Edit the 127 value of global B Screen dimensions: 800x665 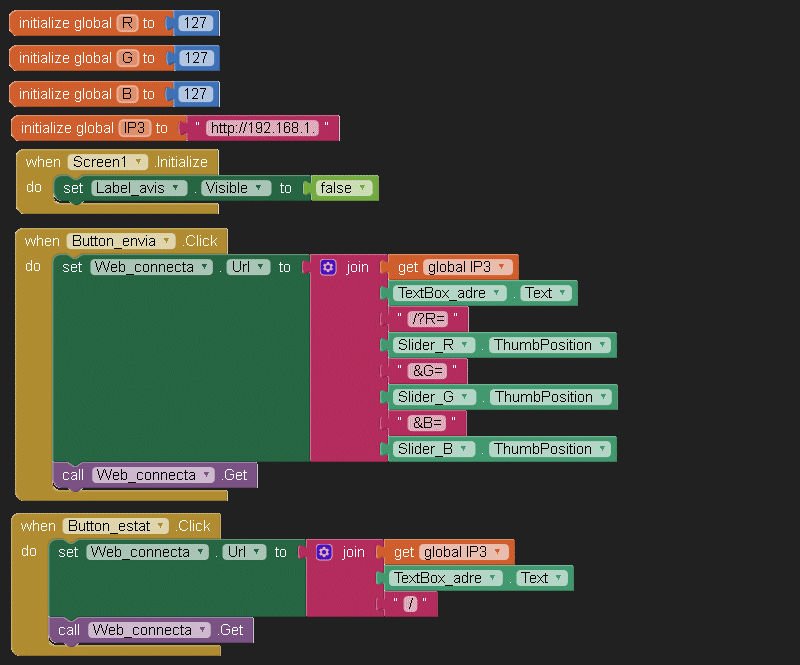click(196, 94)
